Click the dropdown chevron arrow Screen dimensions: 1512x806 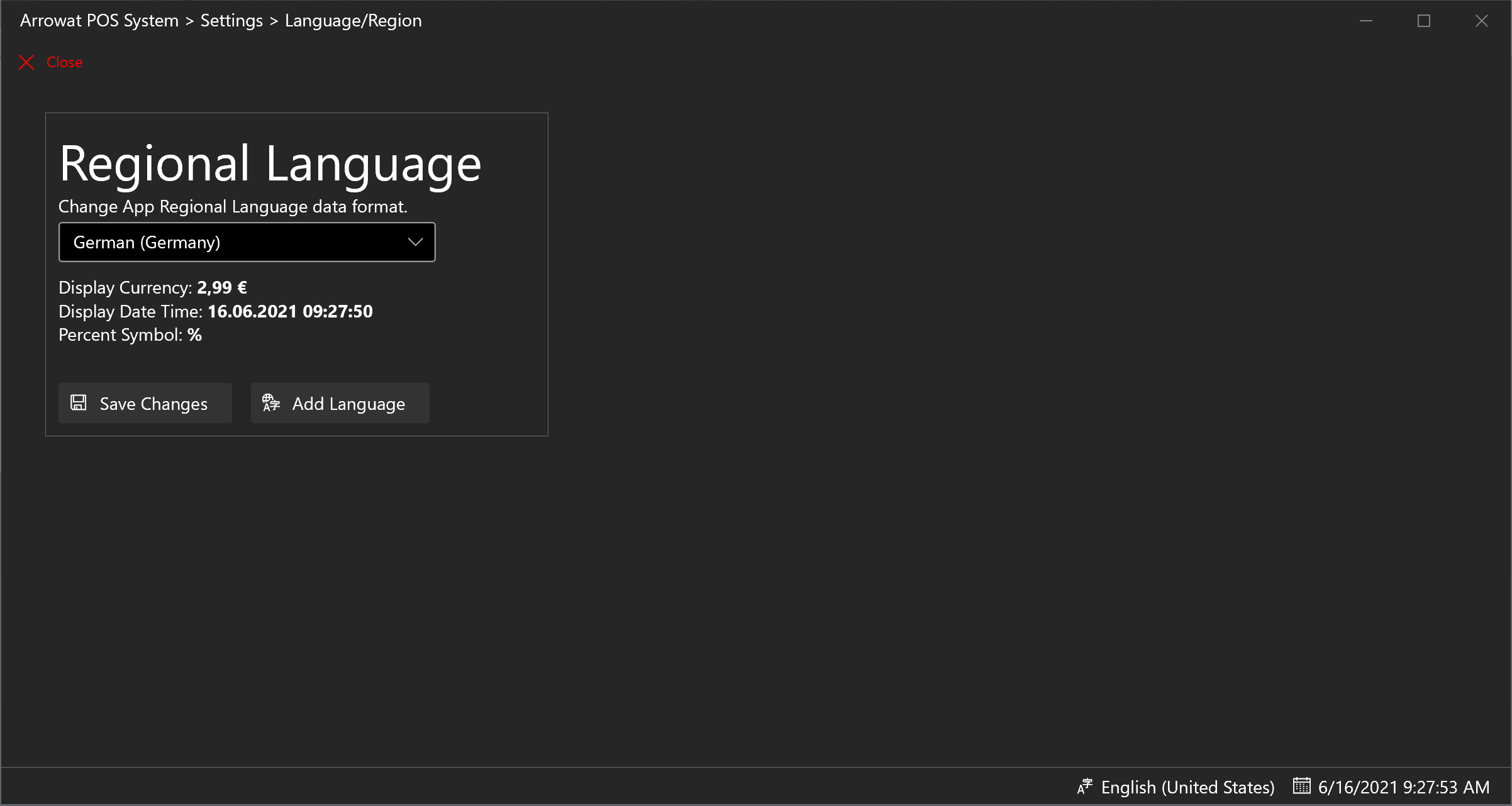point(415,242)
